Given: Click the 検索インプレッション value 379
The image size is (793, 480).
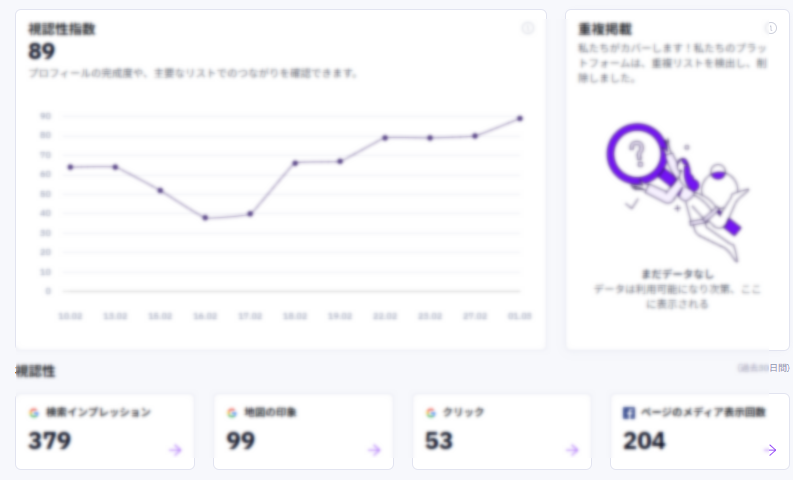Looking at the screenshot, I should click(50, 441).
